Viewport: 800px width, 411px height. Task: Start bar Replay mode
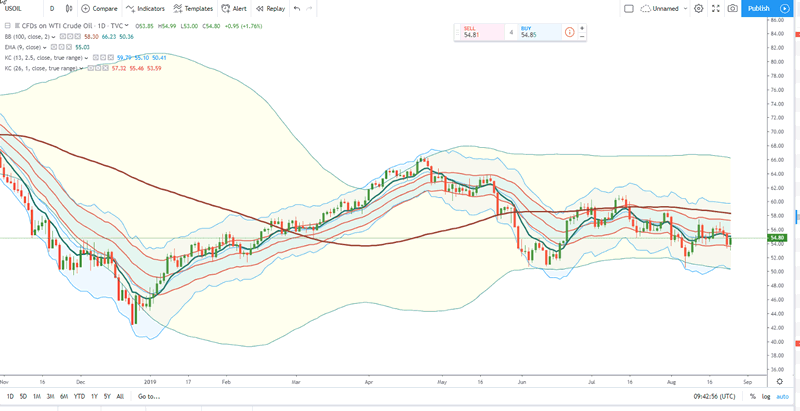[x=270, y=8]
